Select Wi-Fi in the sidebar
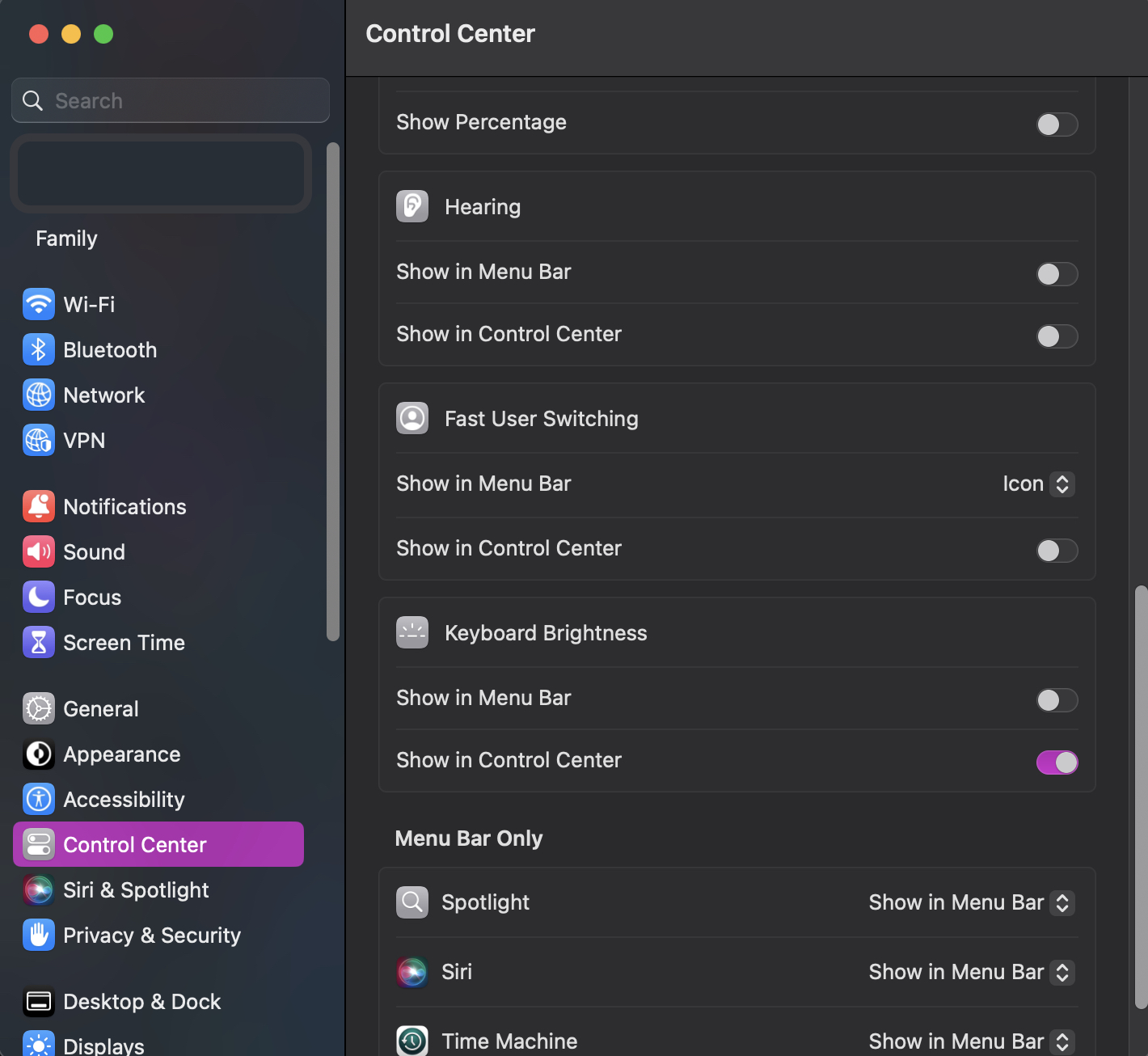The image size is (1148, 1056). coord(158,305)
